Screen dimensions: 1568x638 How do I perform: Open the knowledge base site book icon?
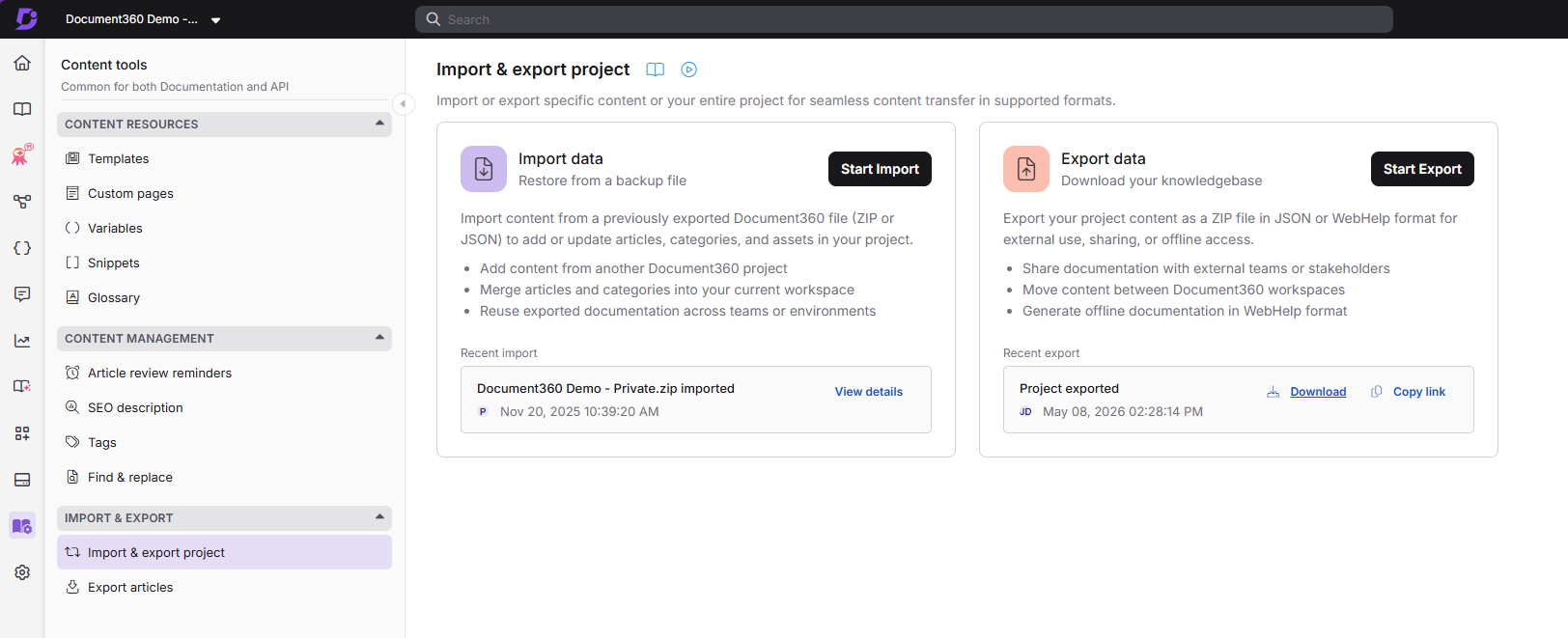(22, 386)
